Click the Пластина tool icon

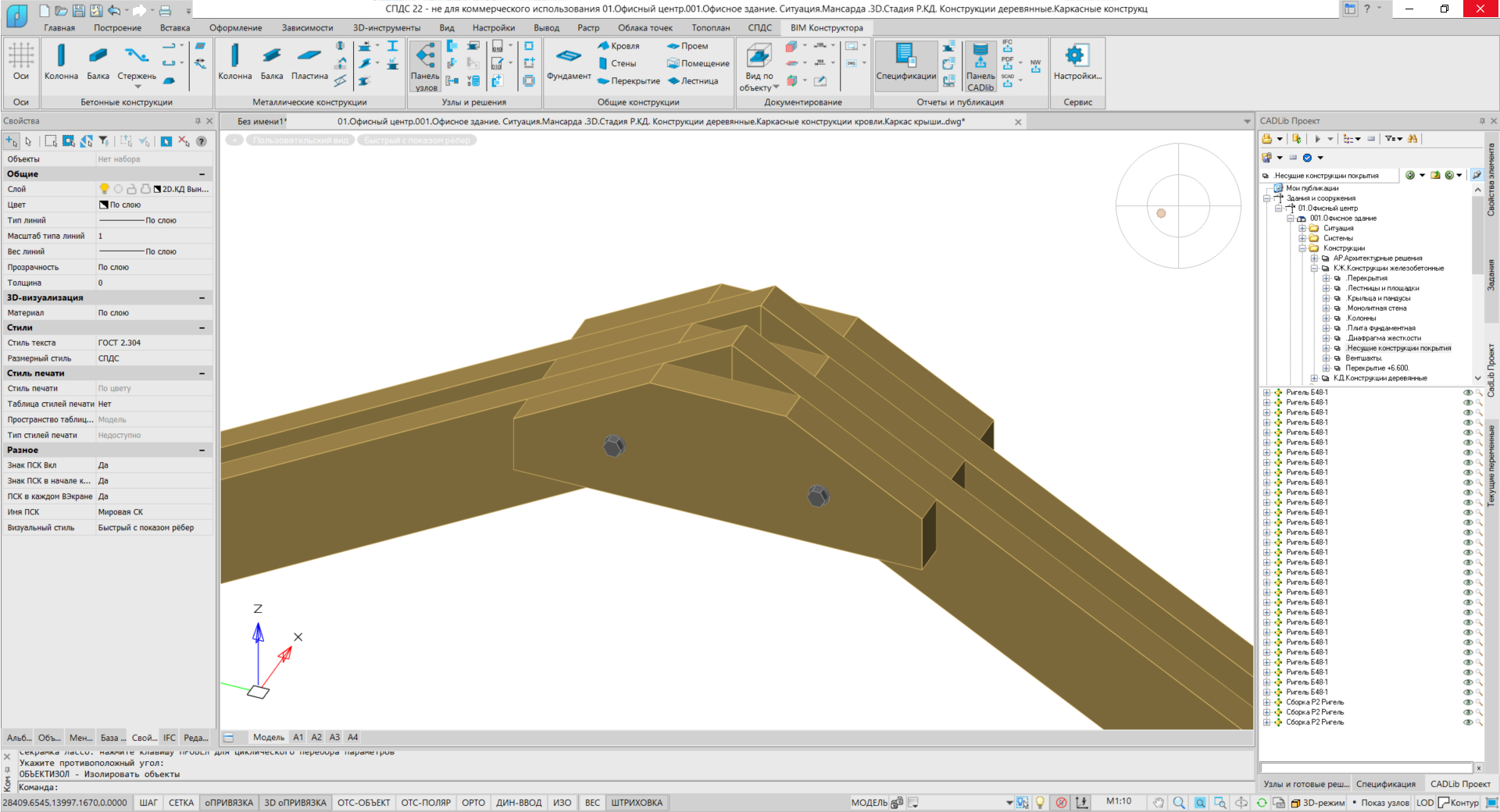[x=309, y=56]
